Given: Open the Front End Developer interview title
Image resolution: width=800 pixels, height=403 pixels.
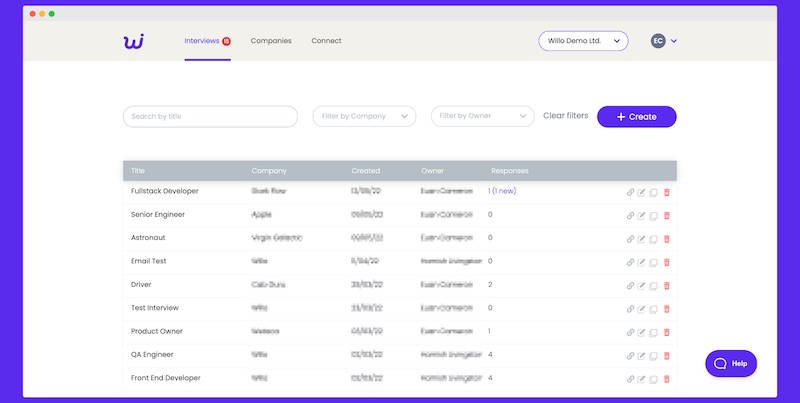Looking at the screenshot, I should 165,378.
